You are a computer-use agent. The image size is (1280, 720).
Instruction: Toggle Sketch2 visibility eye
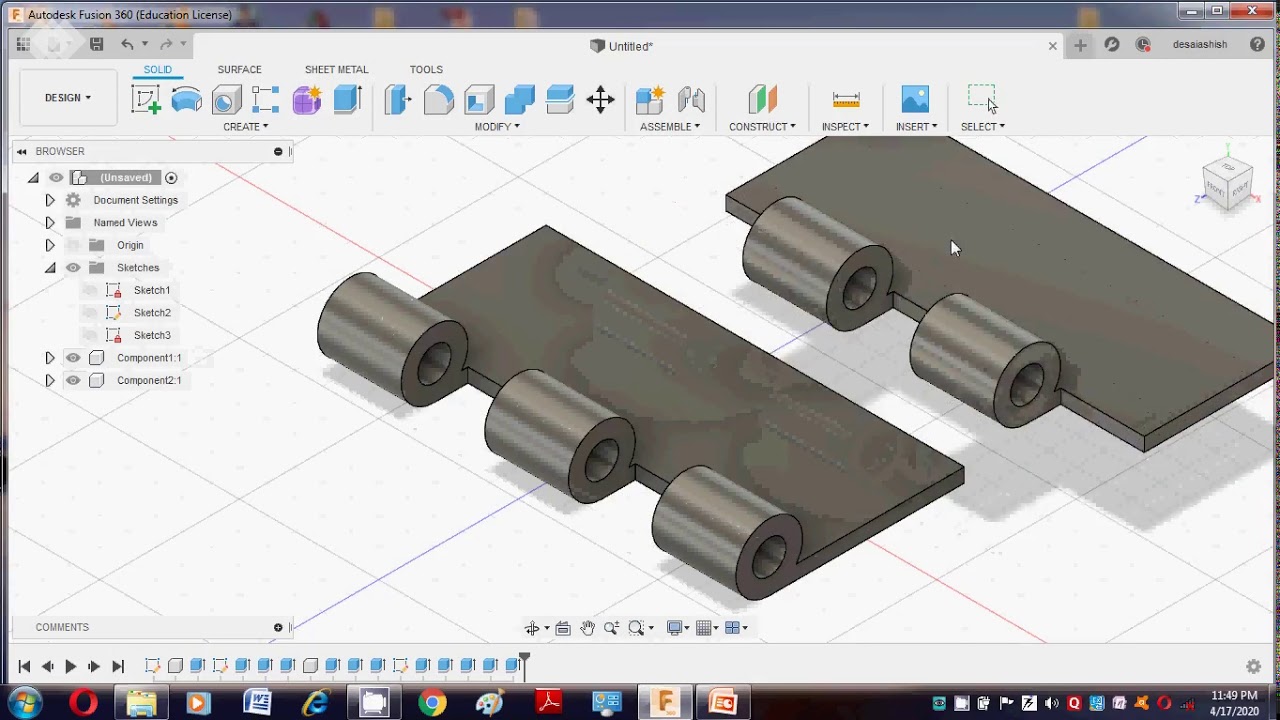(90, 313)
